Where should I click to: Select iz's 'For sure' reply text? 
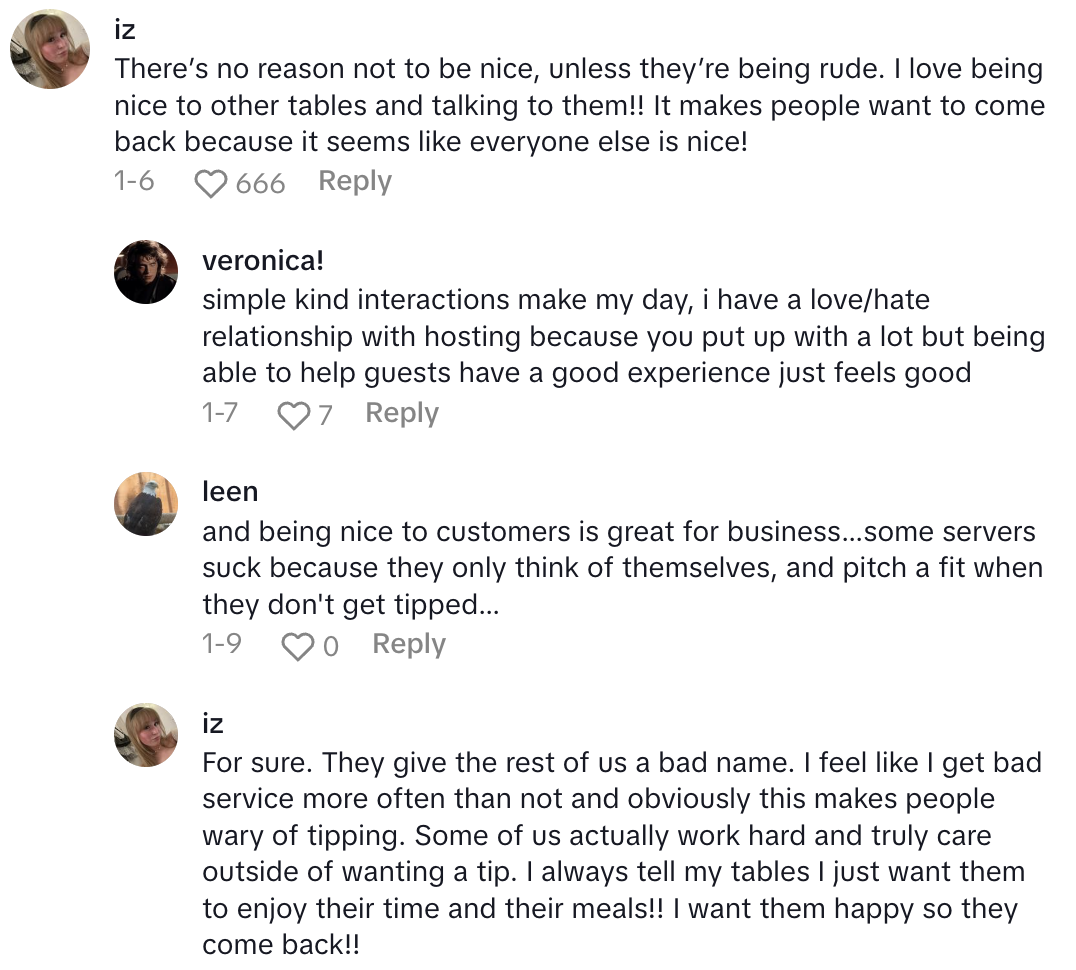tap(621, 854)
